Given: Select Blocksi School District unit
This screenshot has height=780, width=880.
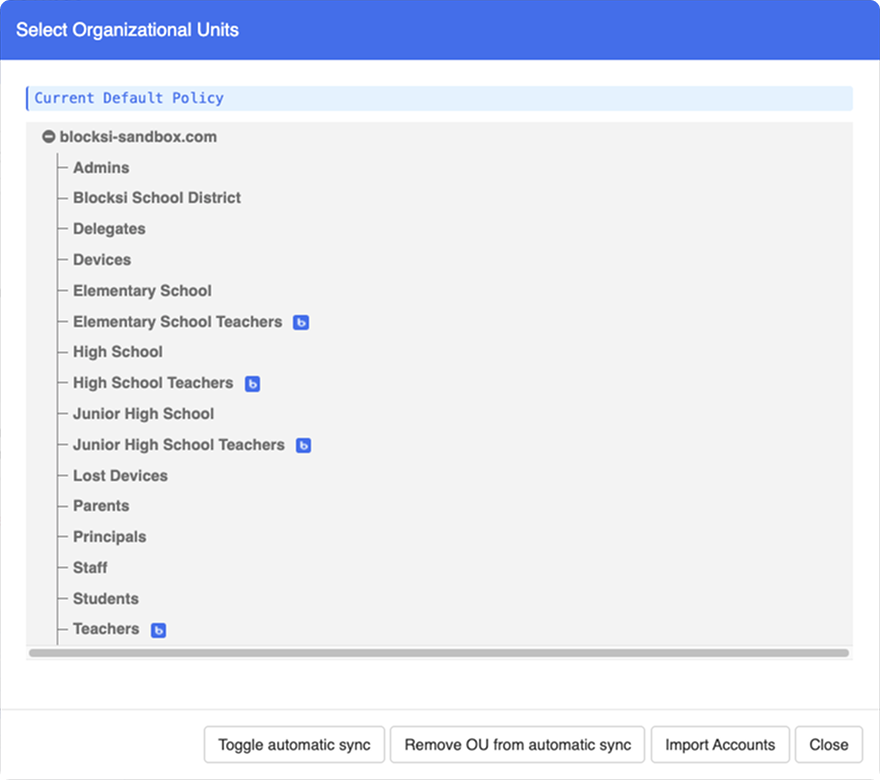Looking at the screenshot, I should tap(157, 198).
